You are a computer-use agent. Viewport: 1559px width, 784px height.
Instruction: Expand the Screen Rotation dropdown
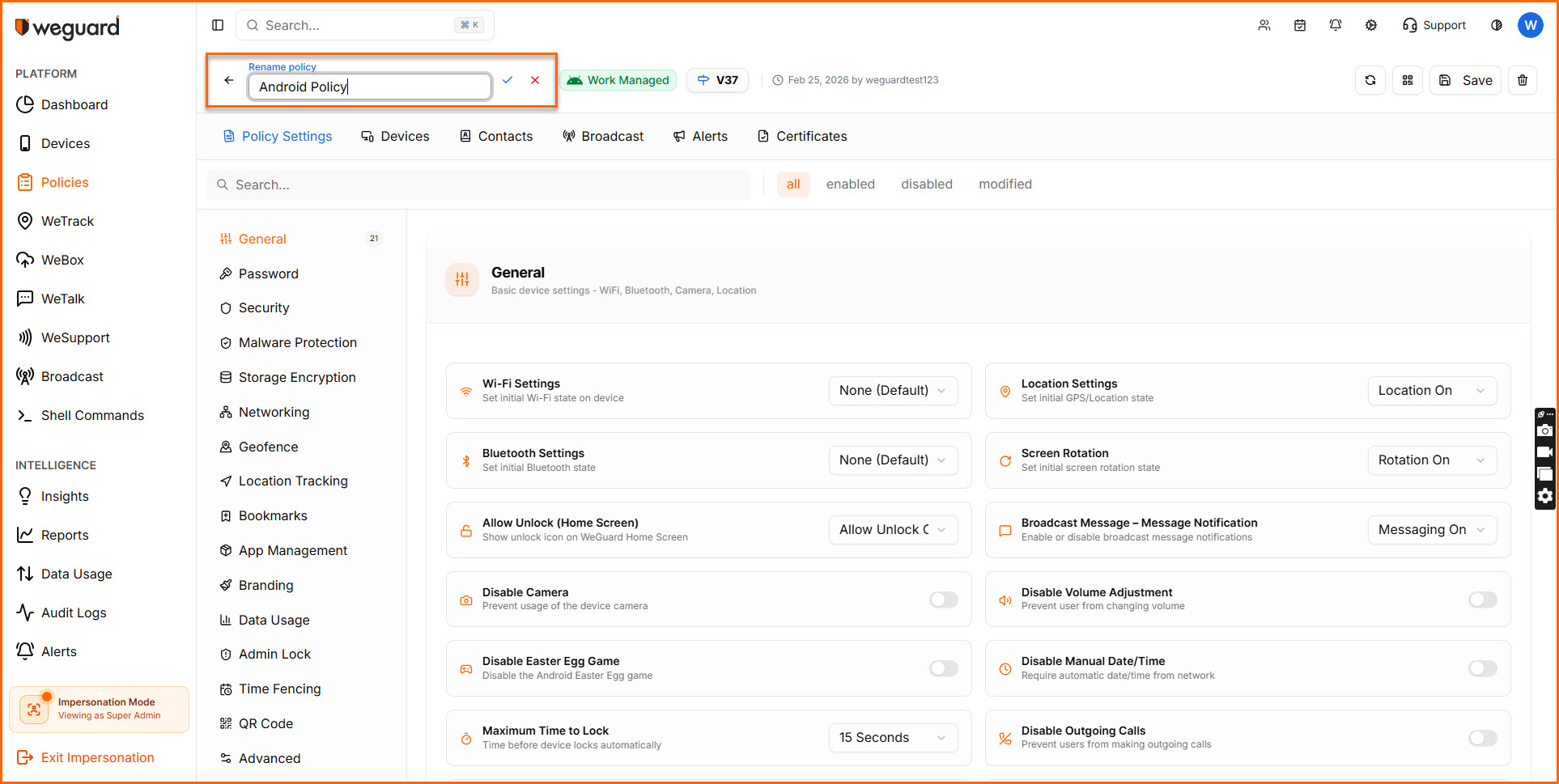(1431, 460)
